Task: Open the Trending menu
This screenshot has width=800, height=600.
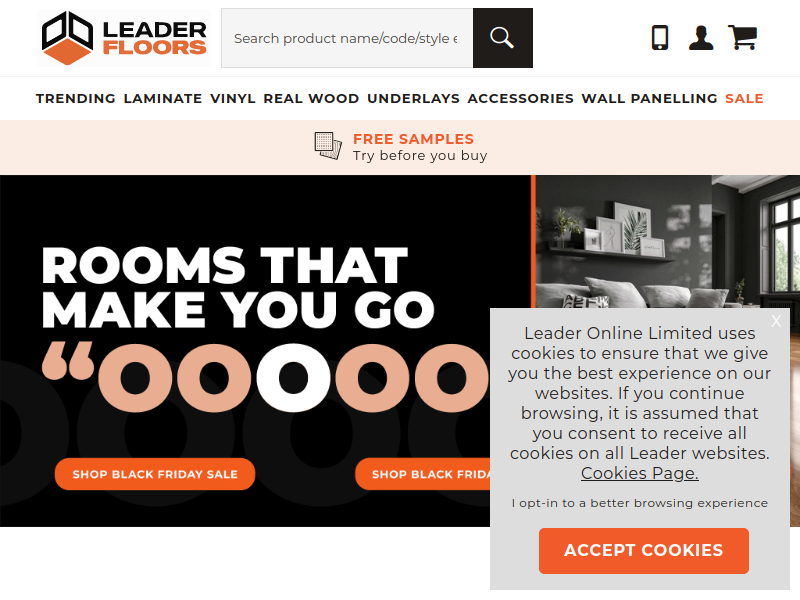Action: [76, 98]
